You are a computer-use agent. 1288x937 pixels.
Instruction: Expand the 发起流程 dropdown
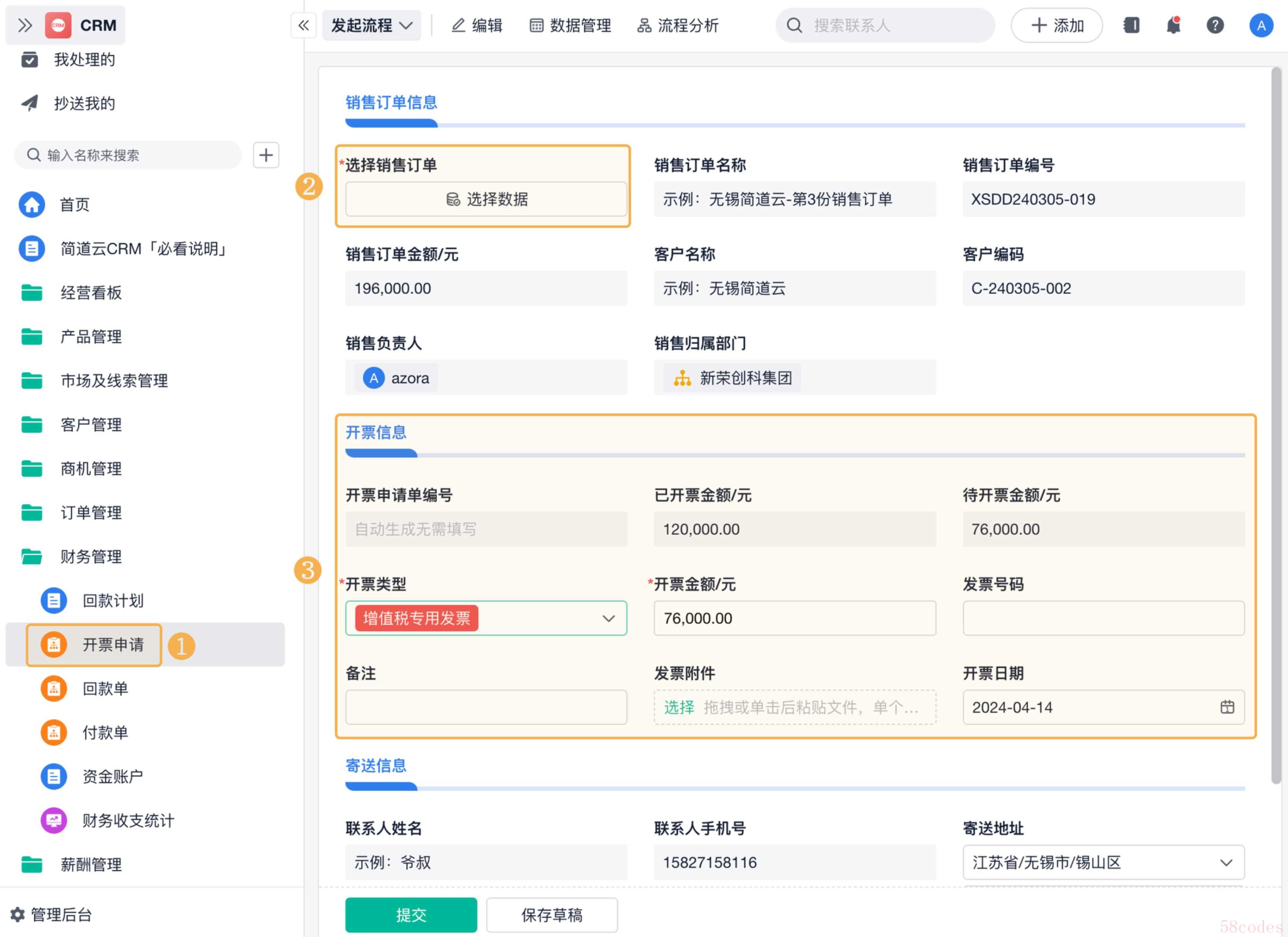tap(371, 25)
